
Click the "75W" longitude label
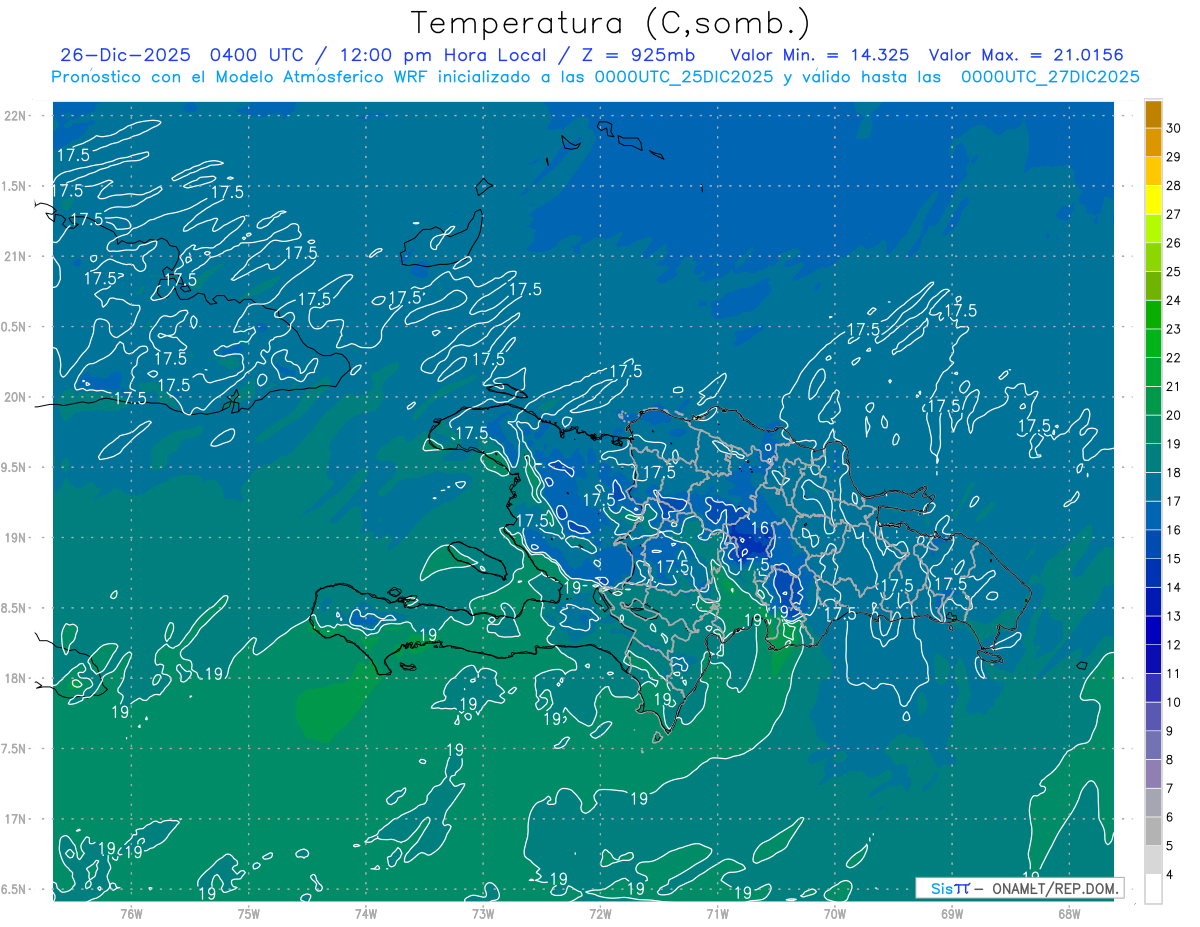[x=248, y=913]
